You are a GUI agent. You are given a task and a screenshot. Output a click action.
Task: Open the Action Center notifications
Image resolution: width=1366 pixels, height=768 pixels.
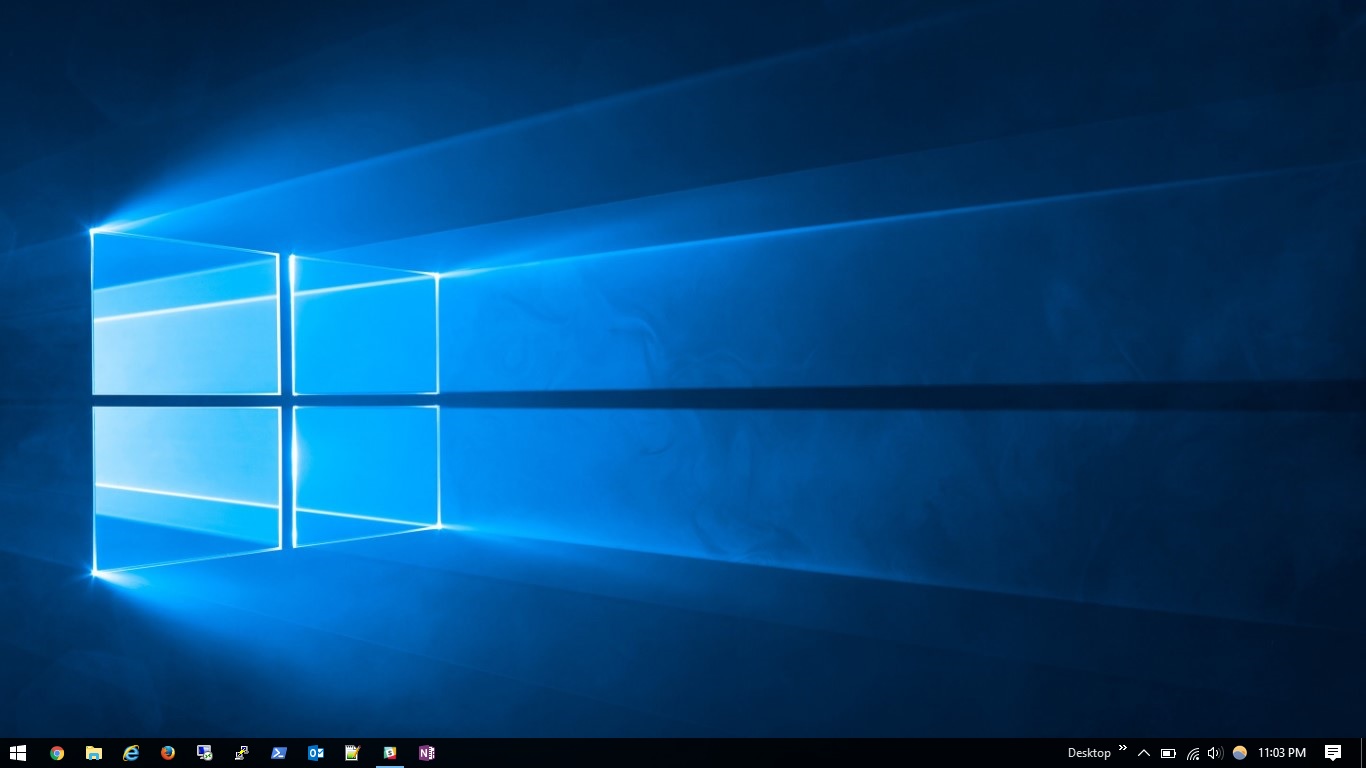click(x=1333, y=753)
